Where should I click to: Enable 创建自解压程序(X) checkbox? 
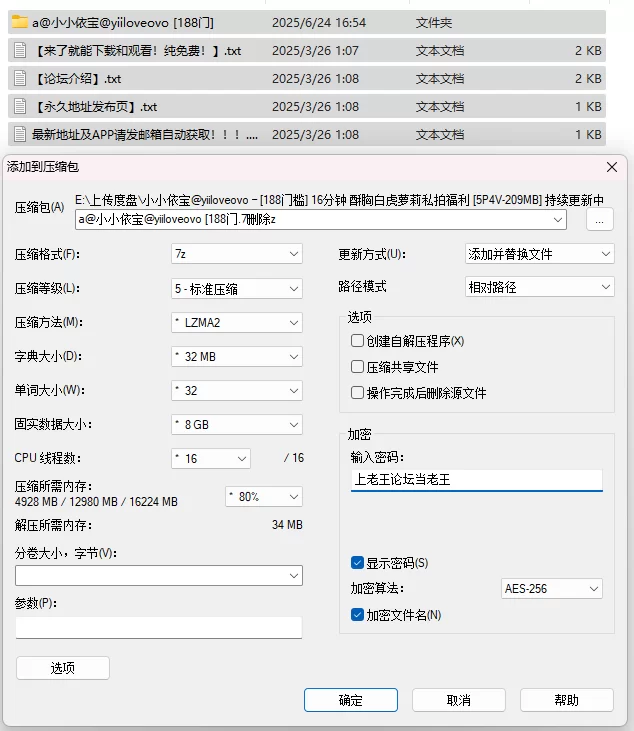pyautogui.click(x=357, y=341)
